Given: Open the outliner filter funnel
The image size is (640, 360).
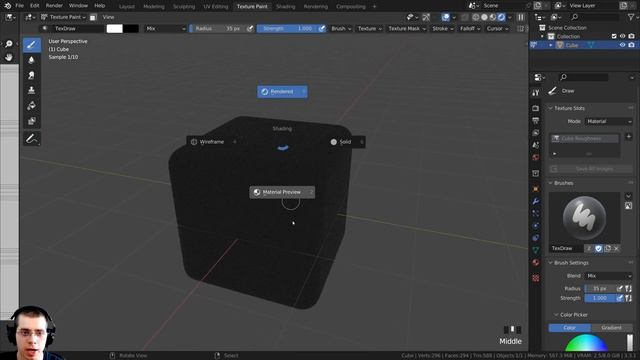Looking at the screenshot, I should [x=631, y=17].
